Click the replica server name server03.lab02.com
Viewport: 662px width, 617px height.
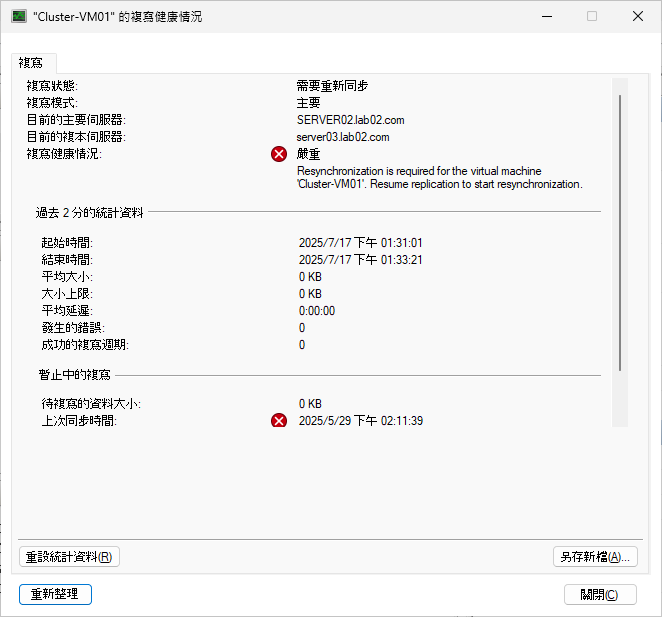(x=343, y=137)
